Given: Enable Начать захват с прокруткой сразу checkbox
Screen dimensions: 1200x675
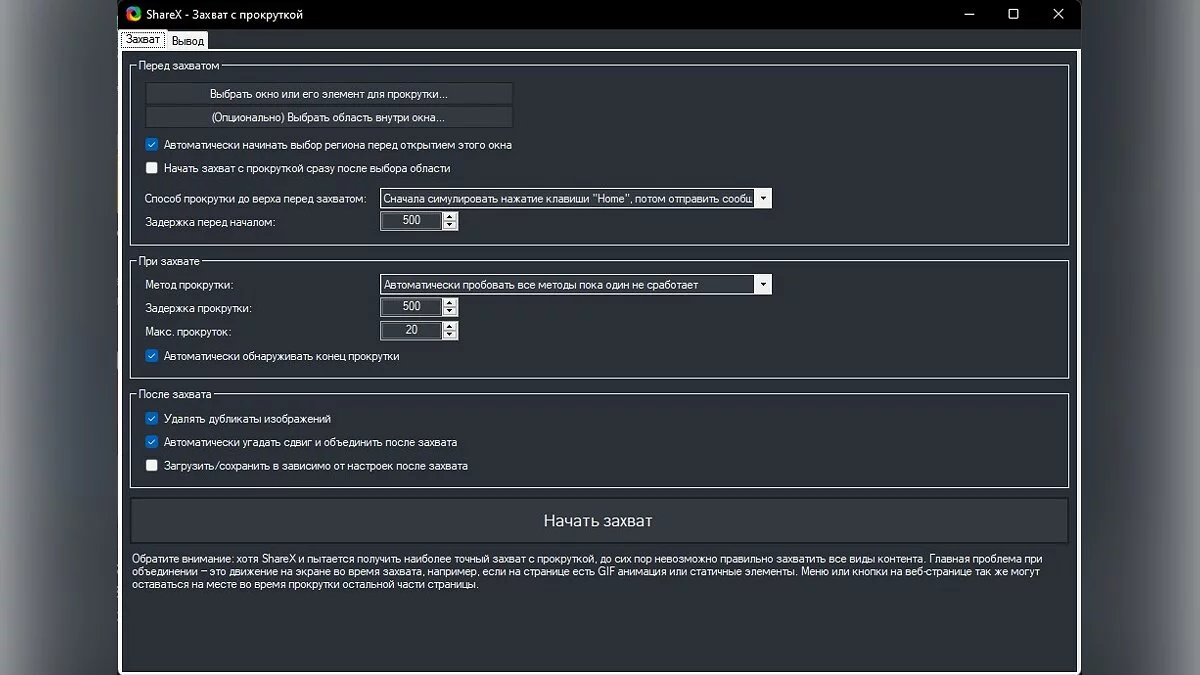Looking at the screenshot, I should [x=152, y=168].
